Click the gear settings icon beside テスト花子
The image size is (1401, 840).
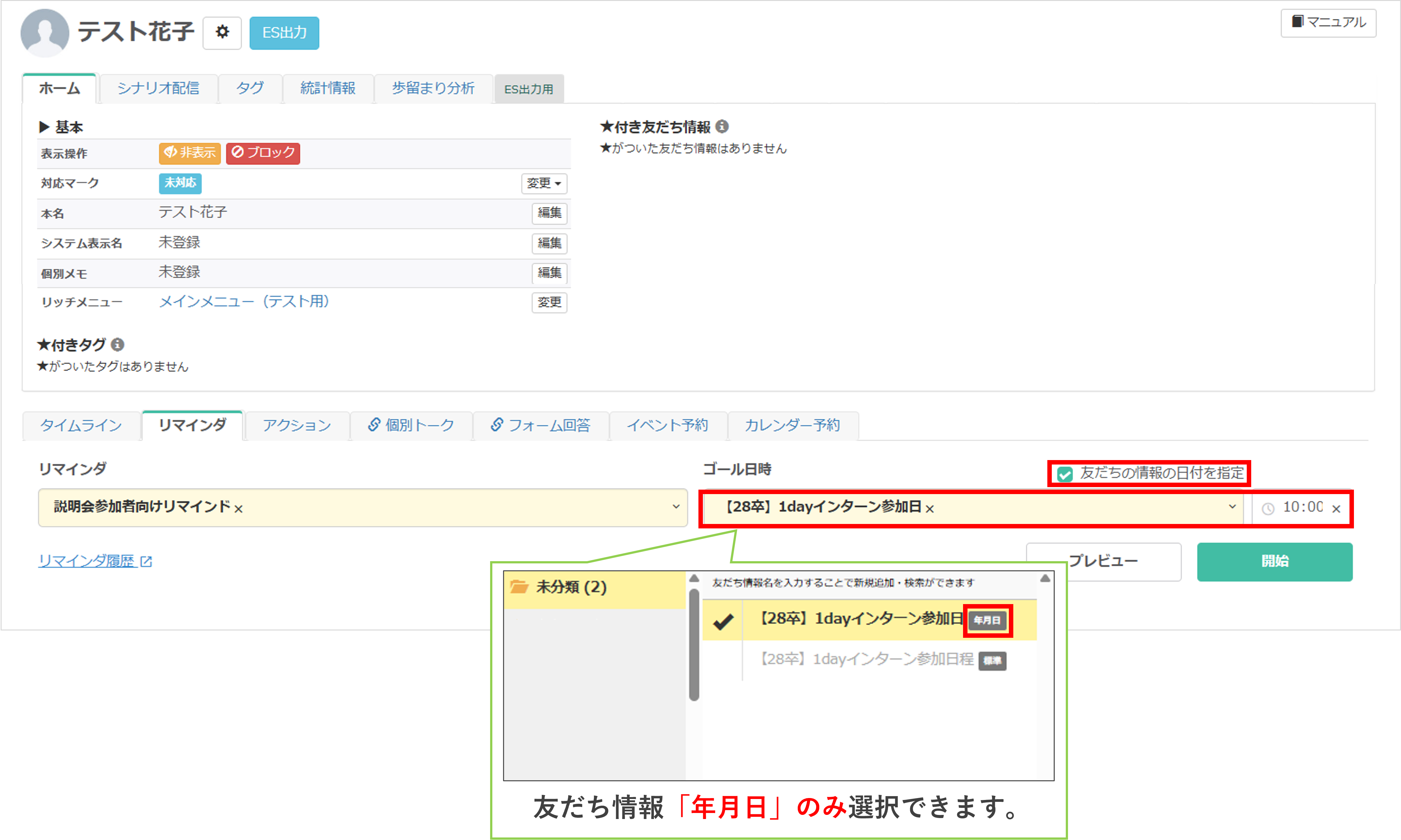222,32
